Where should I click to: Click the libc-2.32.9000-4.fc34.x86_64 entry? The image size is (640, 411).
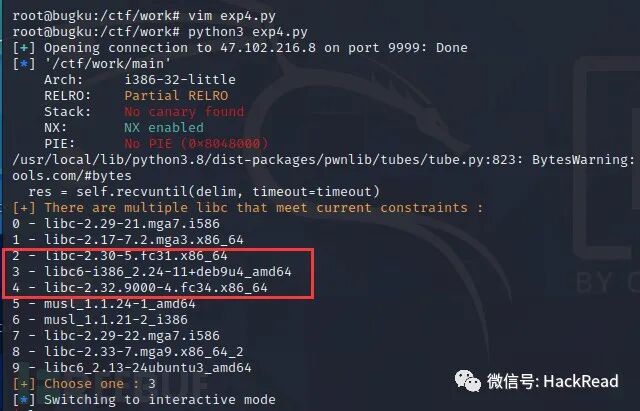pyautogui.click(x=140, y=288)
